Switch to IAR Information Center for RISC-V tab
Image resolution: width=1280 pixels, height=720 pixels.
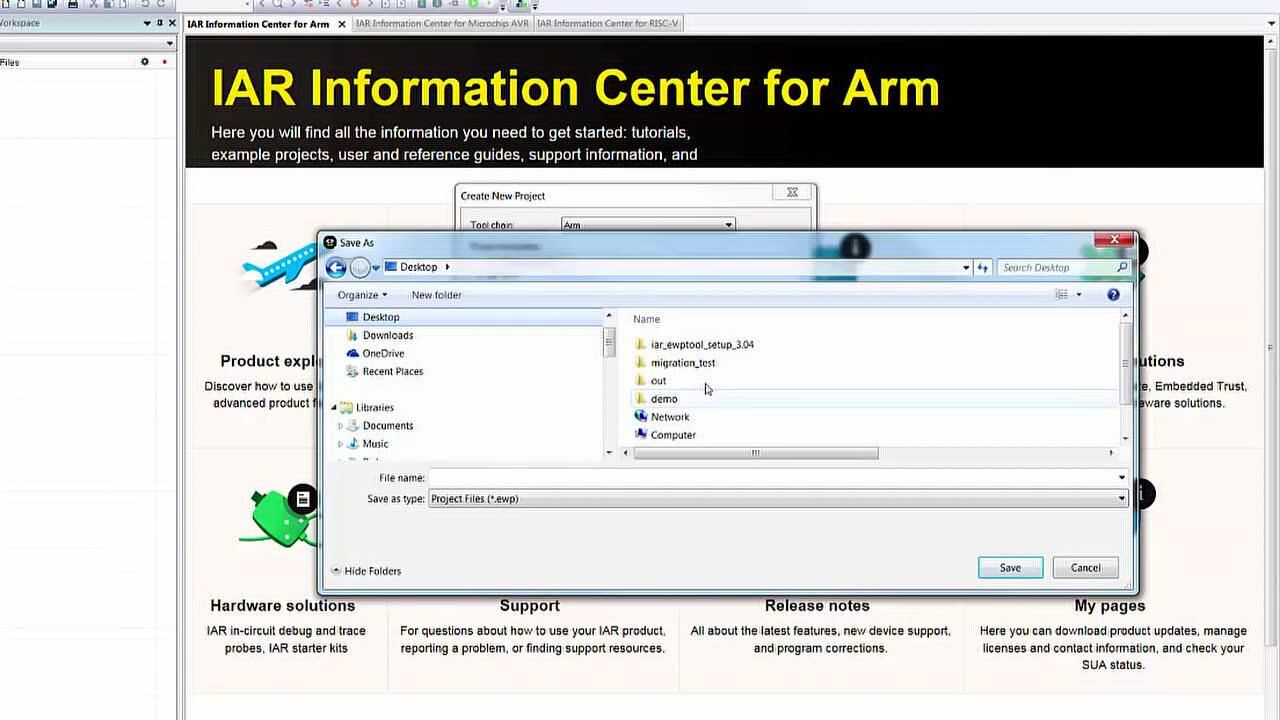point(607,24)
